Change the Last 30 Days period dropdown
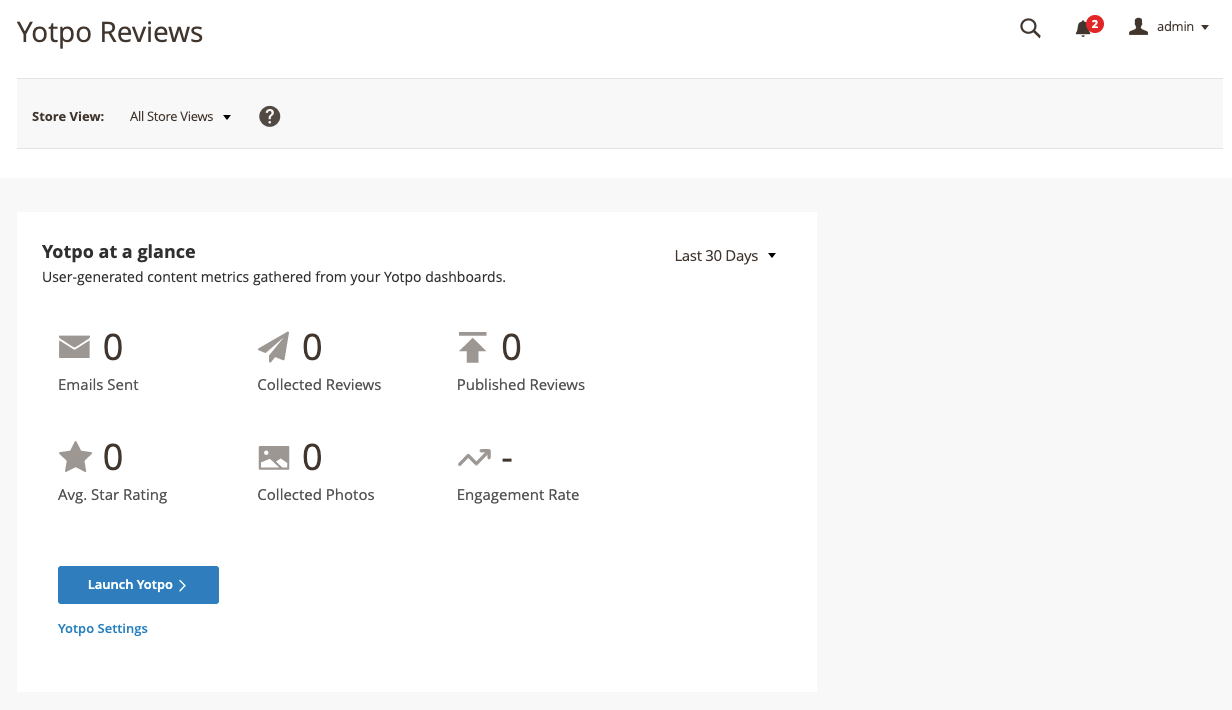 click(725, 256)
